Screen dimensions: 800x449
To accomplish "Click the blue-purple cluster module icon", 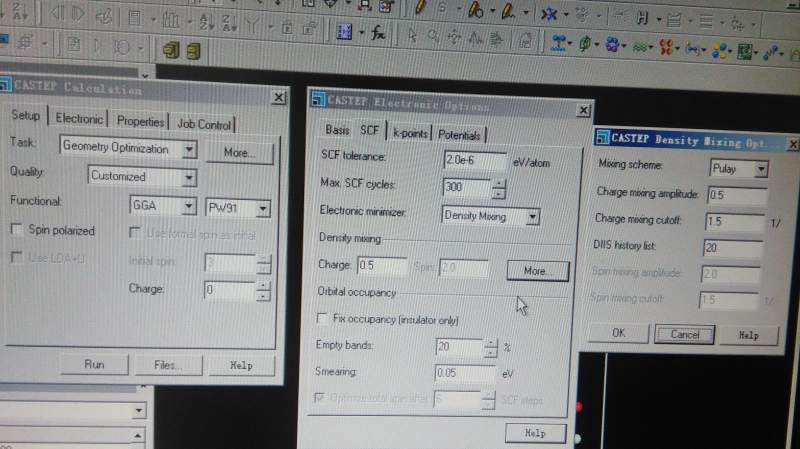I will [612, 45].
